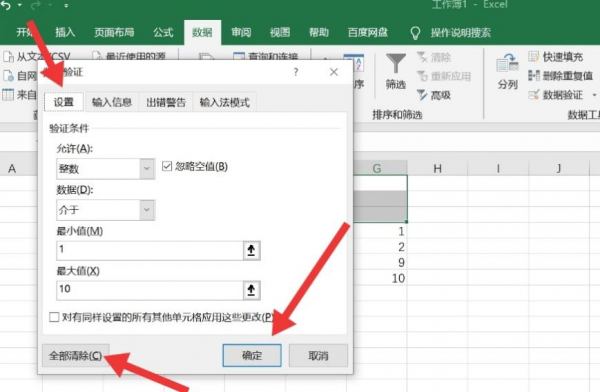The width and height of the screenshot is (600, 392).
Task: Click the 最大值 range selector icon
Action: (251, 291)
